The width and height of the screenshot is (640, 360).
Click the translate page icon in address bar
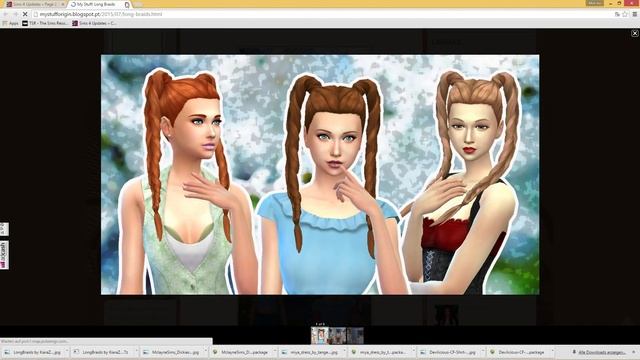pyautogui.click(x=617, y=14)
